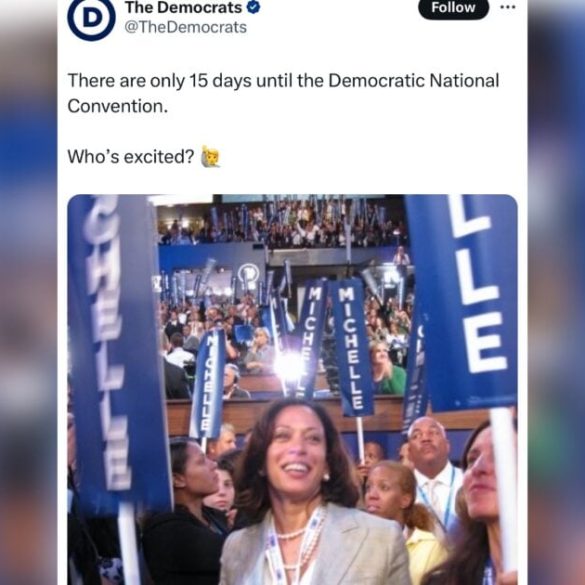
Task: Select the '15 days until' tweet text
Action: (x=283, y=93)
